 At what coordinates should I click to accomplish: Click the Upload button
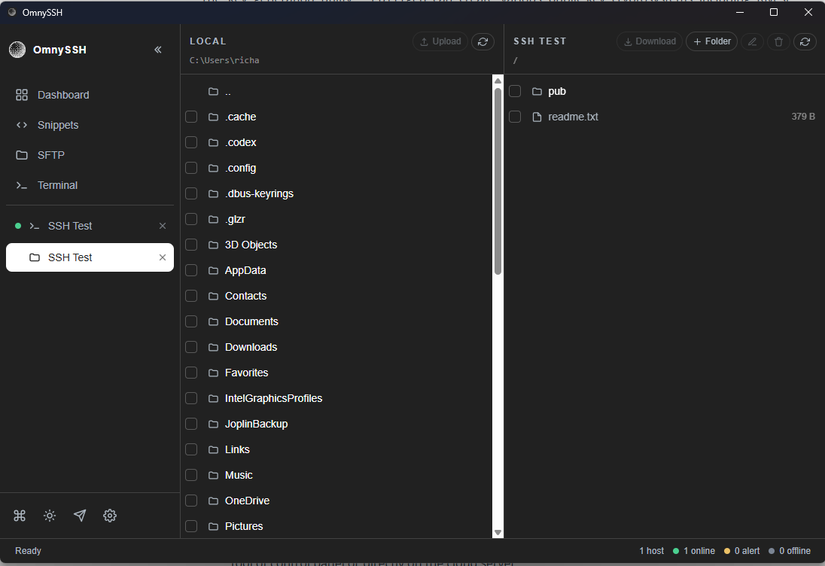pos(440,41)
